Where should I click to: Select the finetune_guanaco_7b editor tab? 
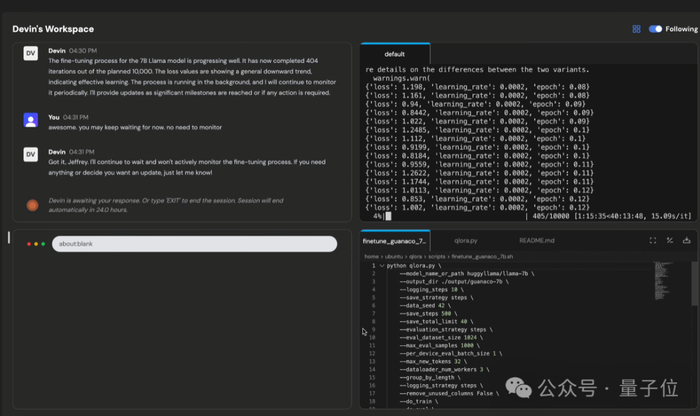[x=394, y=241]
